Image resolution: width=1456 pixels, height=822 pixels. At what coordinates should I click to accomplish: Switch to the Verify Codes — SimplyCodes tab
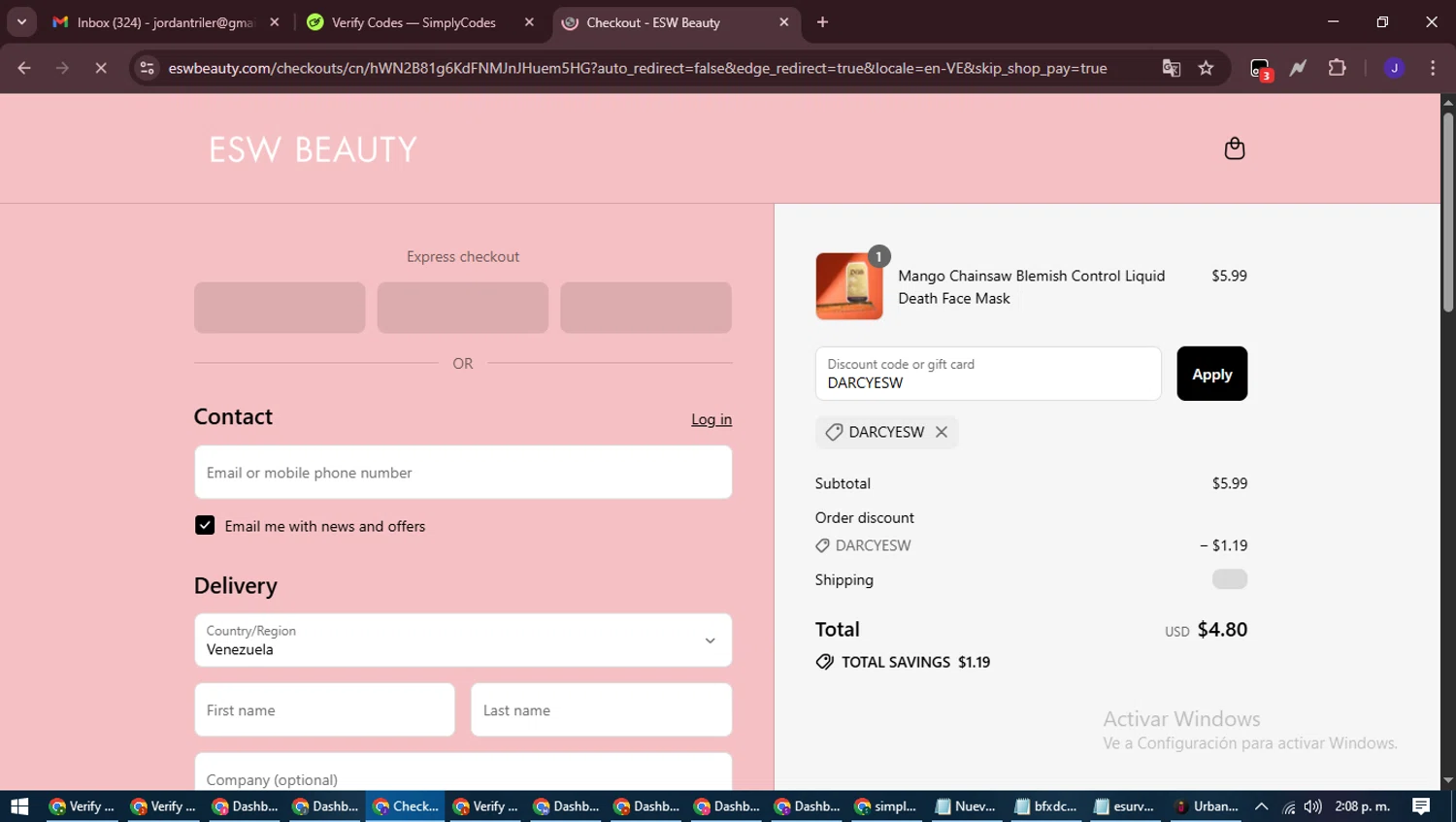420,21
